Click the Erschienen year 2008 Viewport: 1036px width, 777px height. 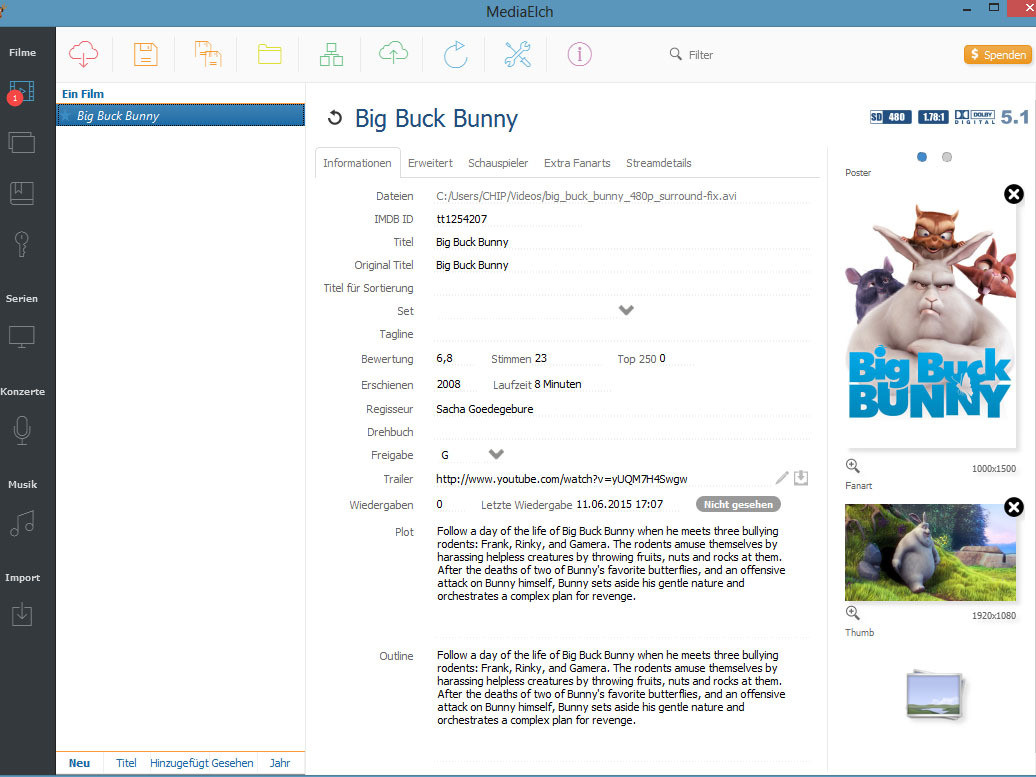pyautogui.click(x=456, y=385)
